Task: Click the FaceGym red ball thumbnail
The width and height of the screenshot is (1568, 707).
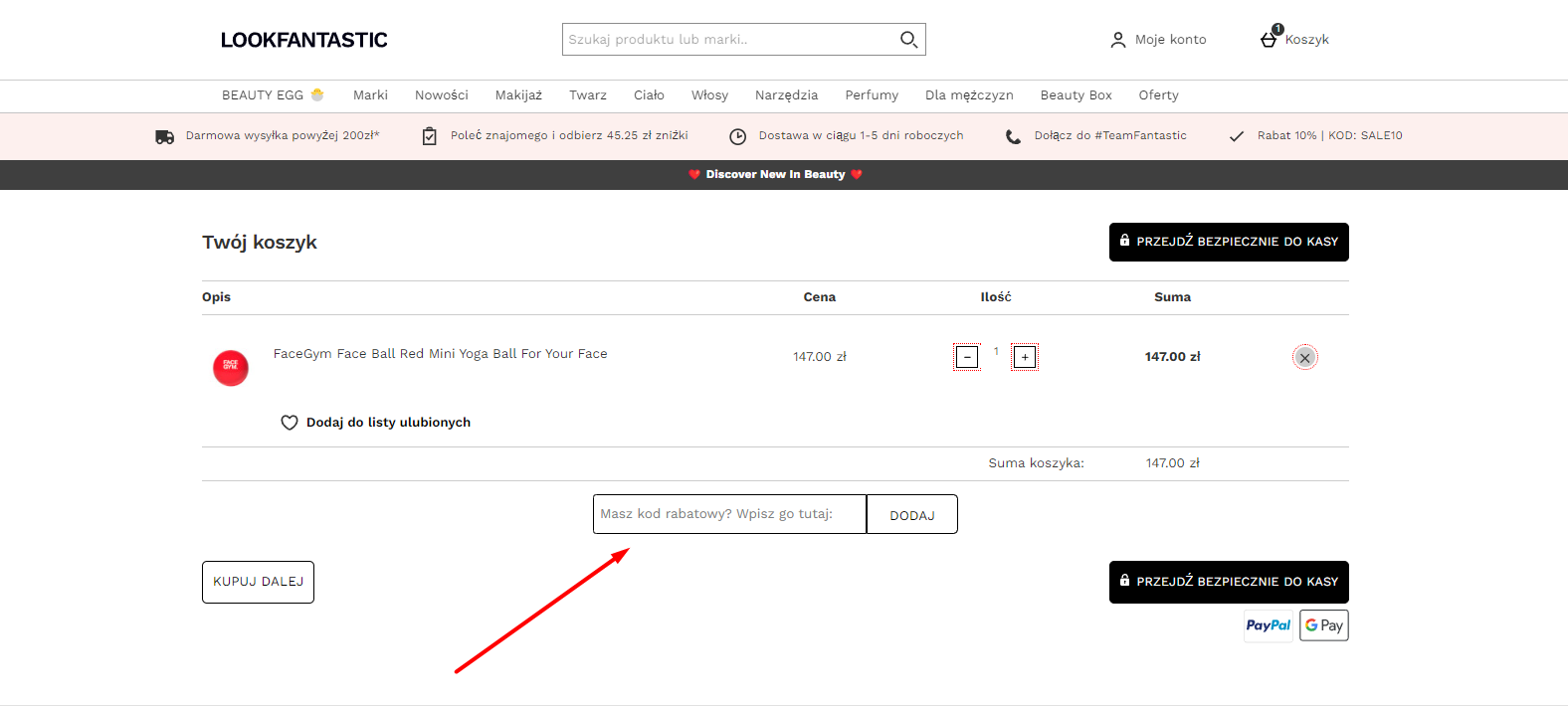Action: (231, 368)
